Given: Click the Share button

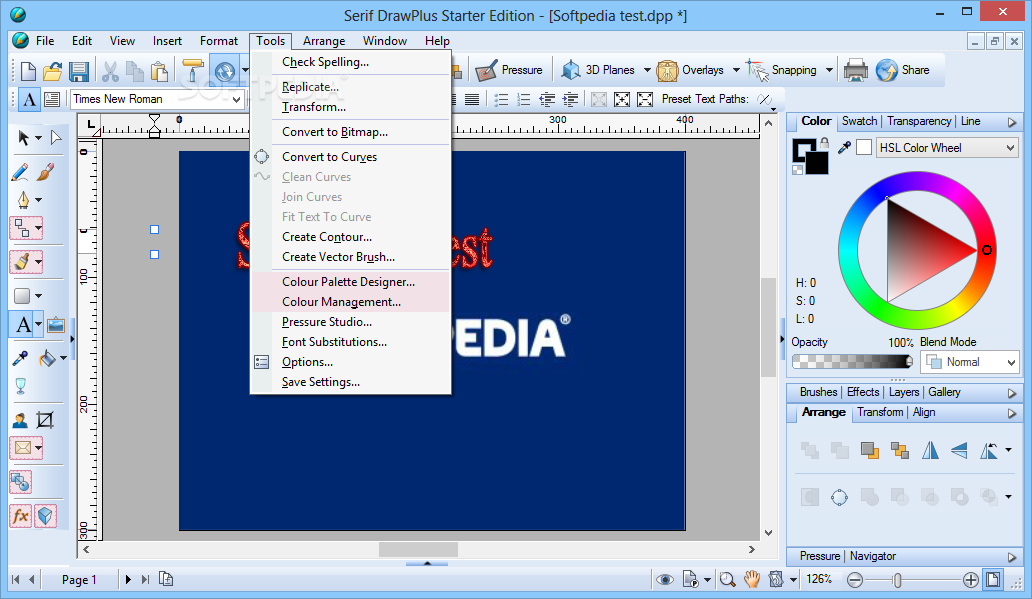Looking at the screenshot, I should [903, 70].
